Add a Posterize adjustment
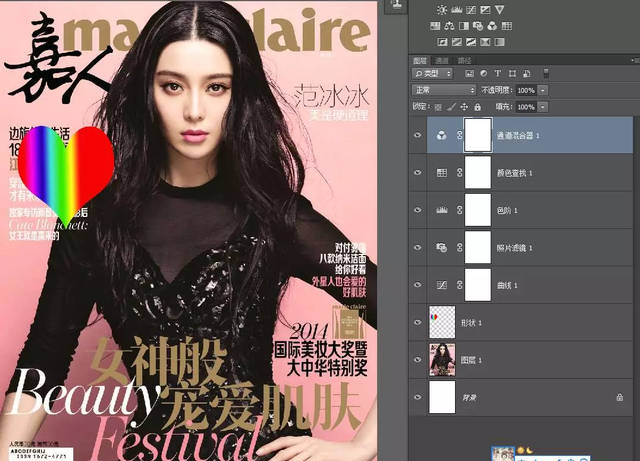640x461 pixels. click(x=457, y=42)
